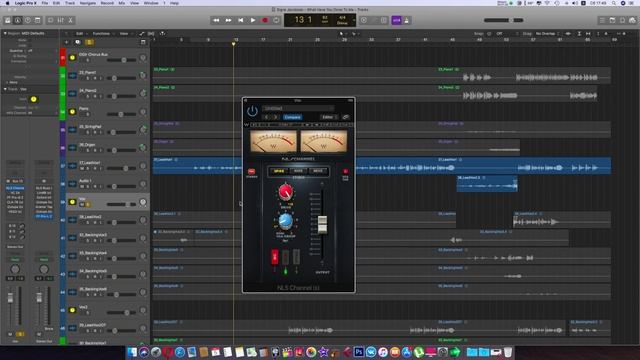Open the Navigate menu
The height and width of the screenshot is (360, 640).
(87, 3)
